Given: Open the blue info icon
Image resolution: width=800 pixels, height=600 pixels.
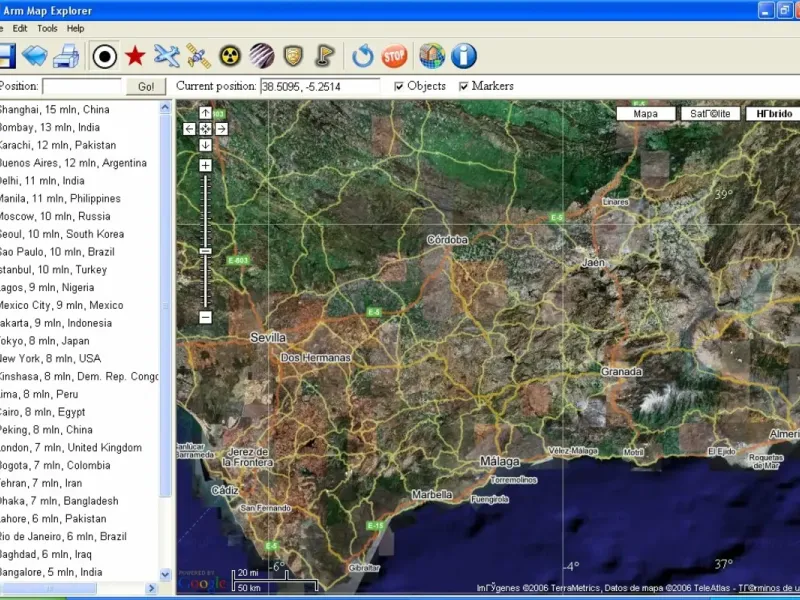Looking at the screenshot, I should click(464, 56).
